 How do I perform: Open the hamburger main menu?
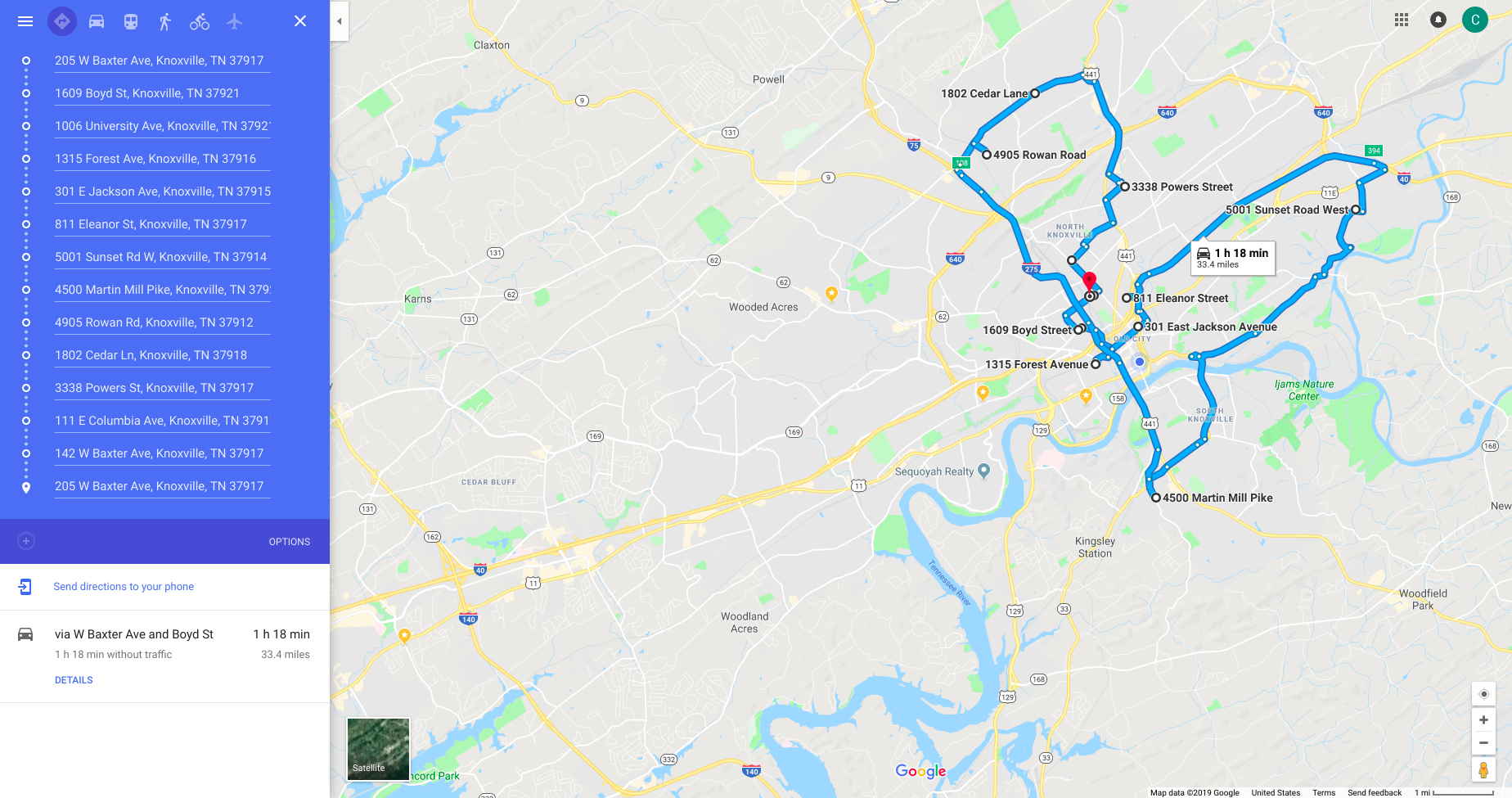tap(25, 21)
